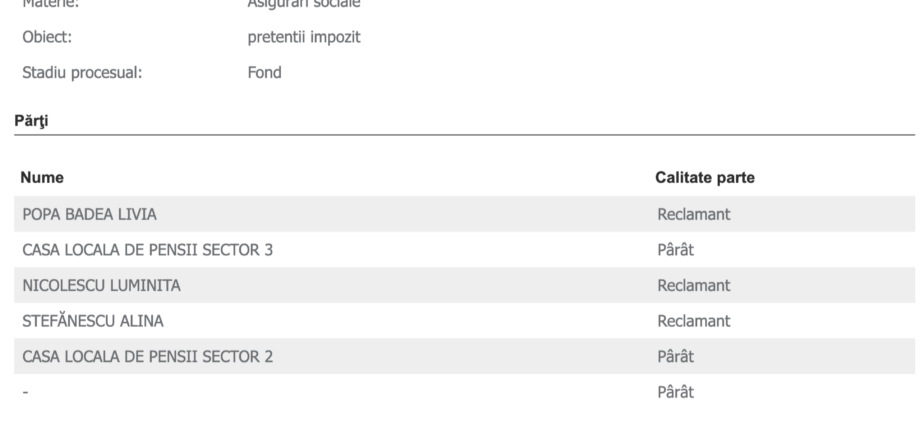Click the Stadiu procesual label
The height and width of the screenshot is (425, 920).
(82, 73)
